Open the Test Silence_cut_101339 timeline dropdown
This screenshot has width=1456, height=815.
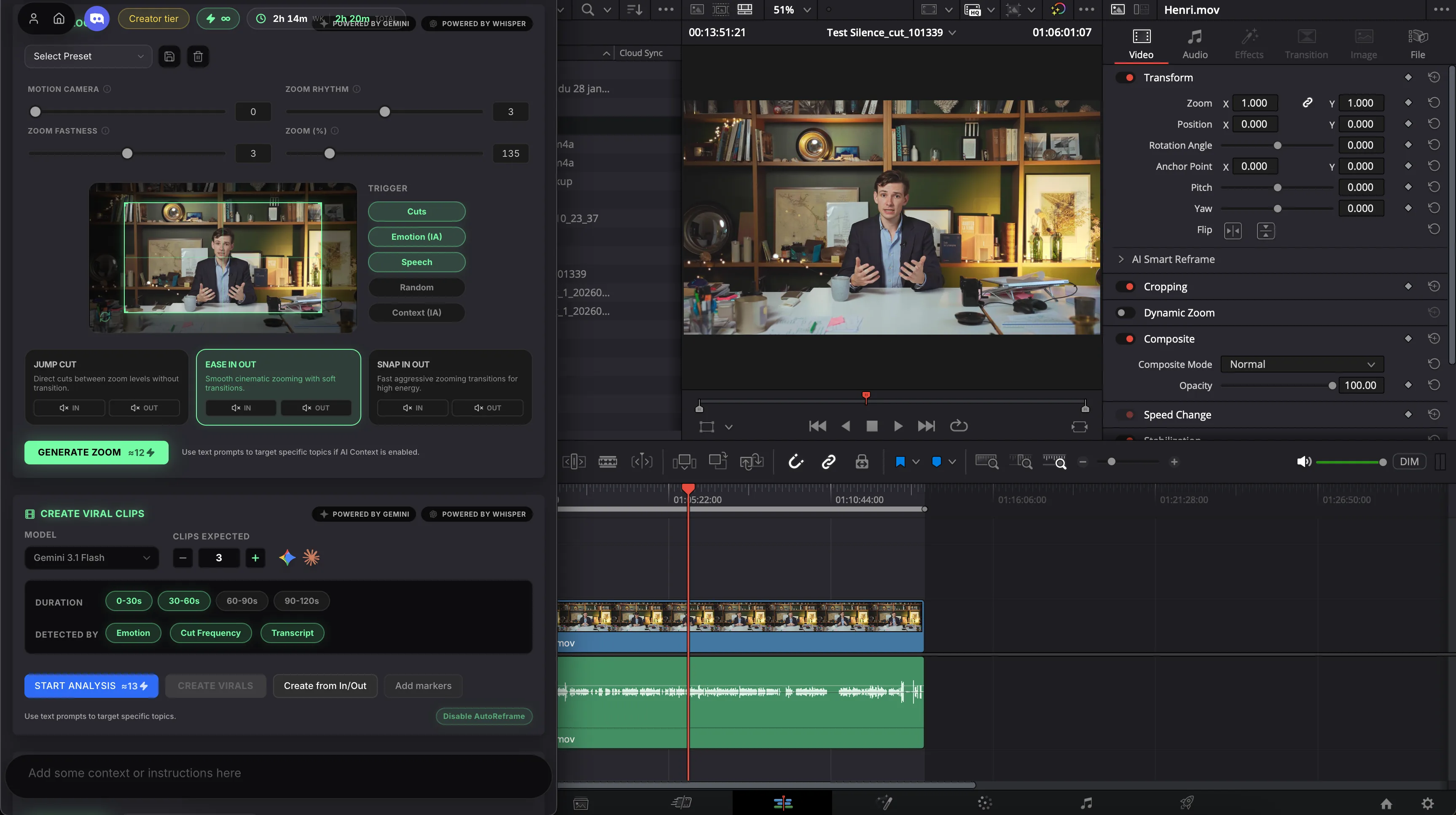pyautogui.click(x=892, y=33)
